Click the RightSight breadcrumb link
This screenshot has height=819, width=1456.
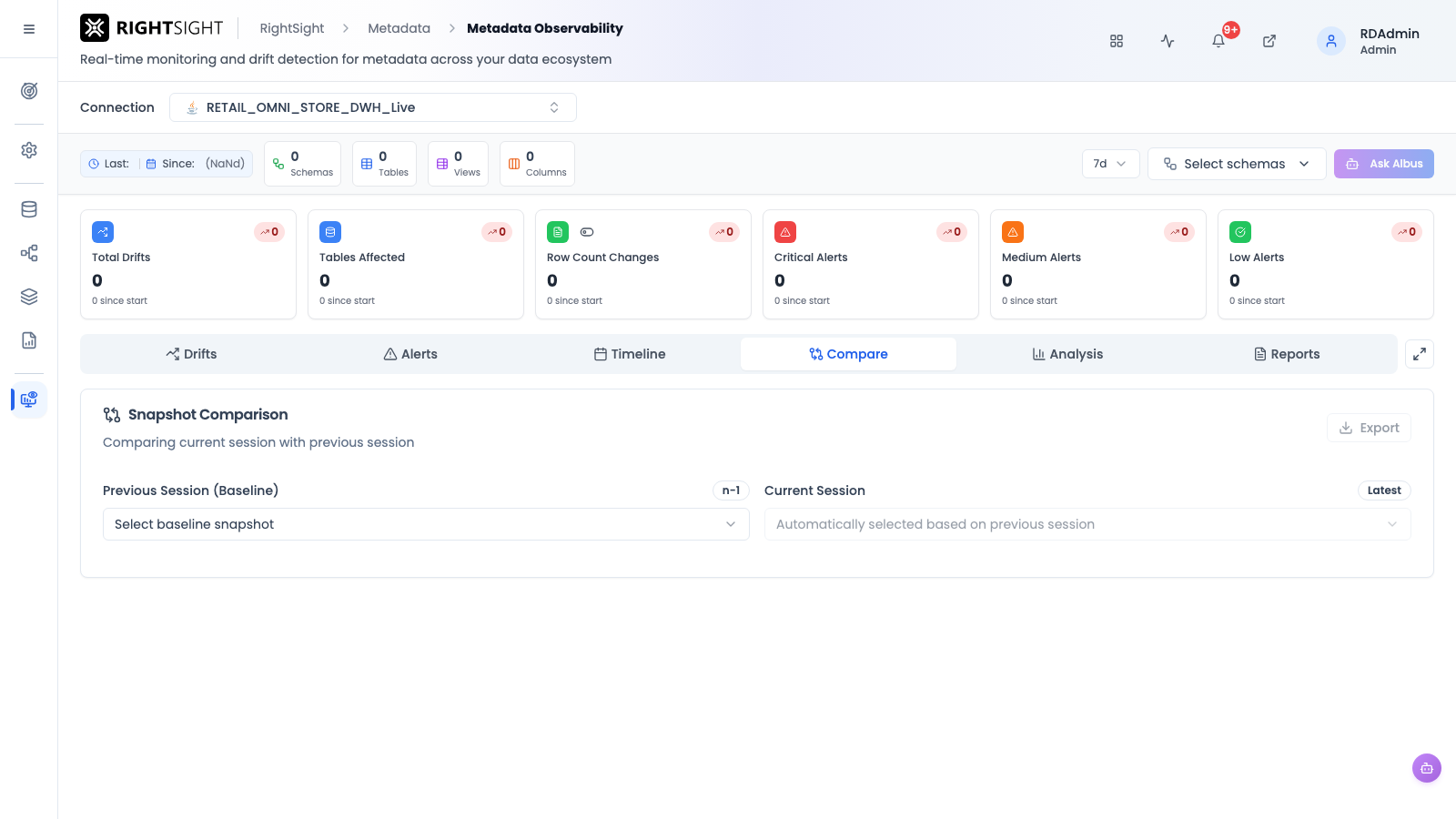tap(292, 28)
